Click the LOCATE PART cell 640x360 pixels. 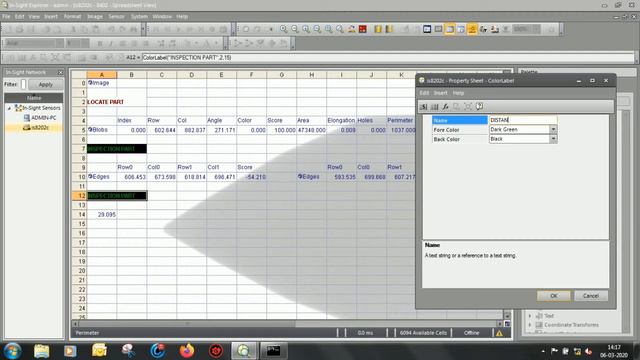105,102
